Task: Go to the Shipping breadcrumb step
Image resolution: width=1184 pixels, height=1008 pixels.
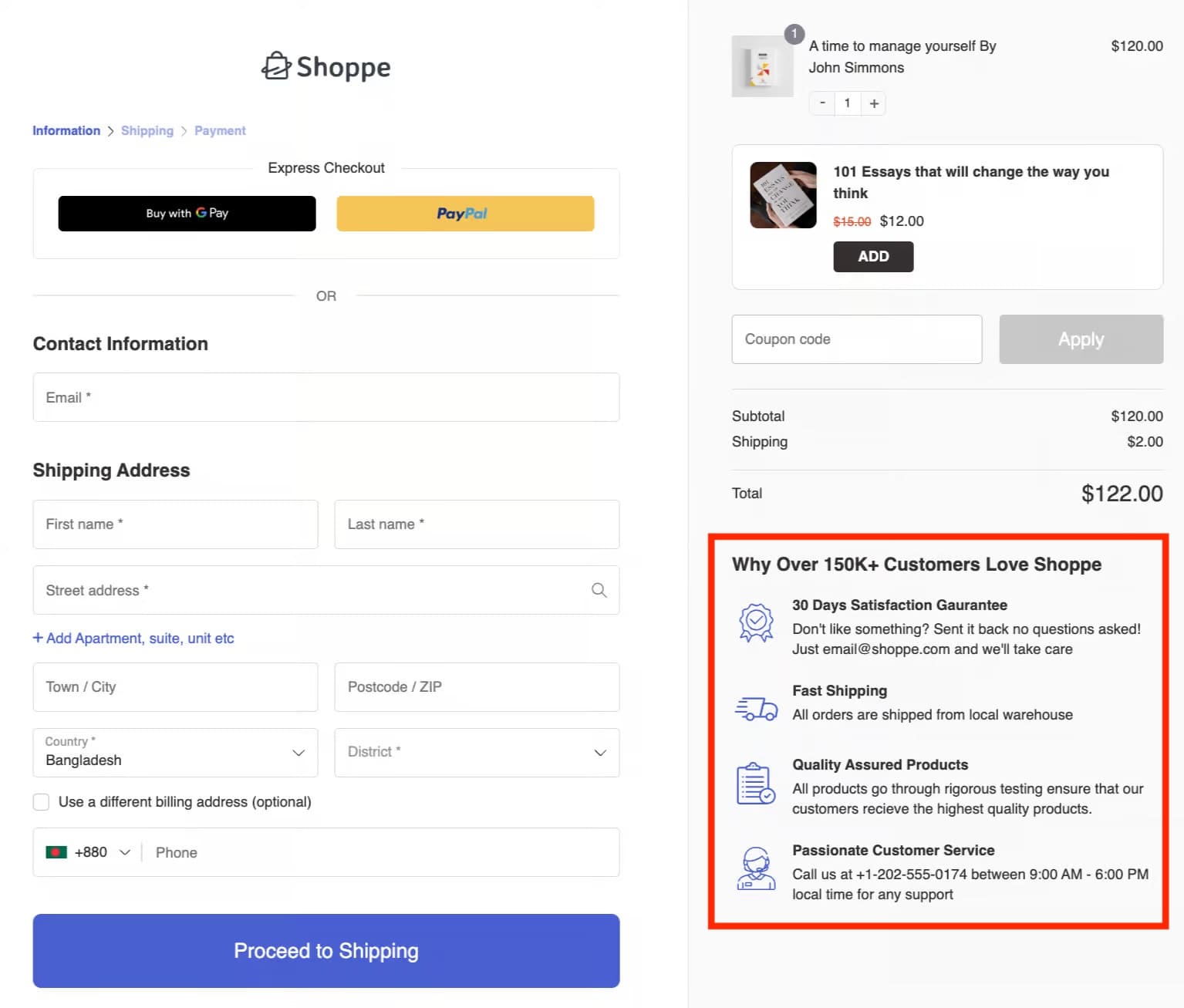Action: 147,130
